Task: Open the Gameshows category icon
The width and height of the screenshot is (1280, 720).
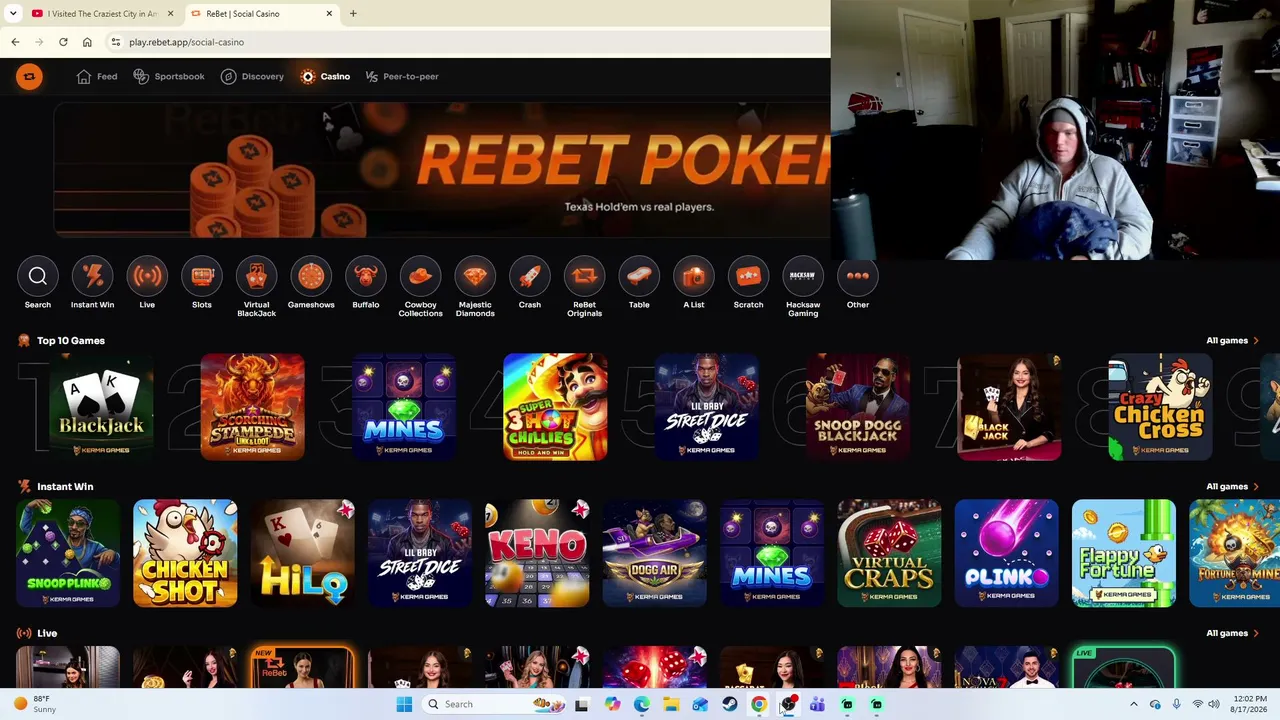Action: click(311, 276)
